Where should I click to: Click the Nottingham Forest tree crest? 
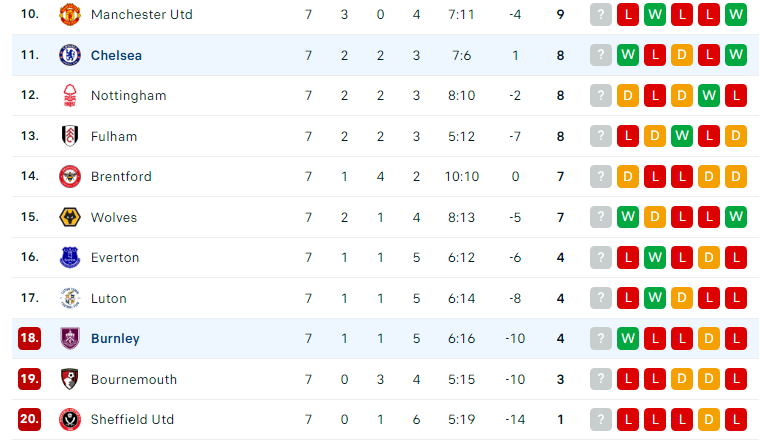point(70,95)
